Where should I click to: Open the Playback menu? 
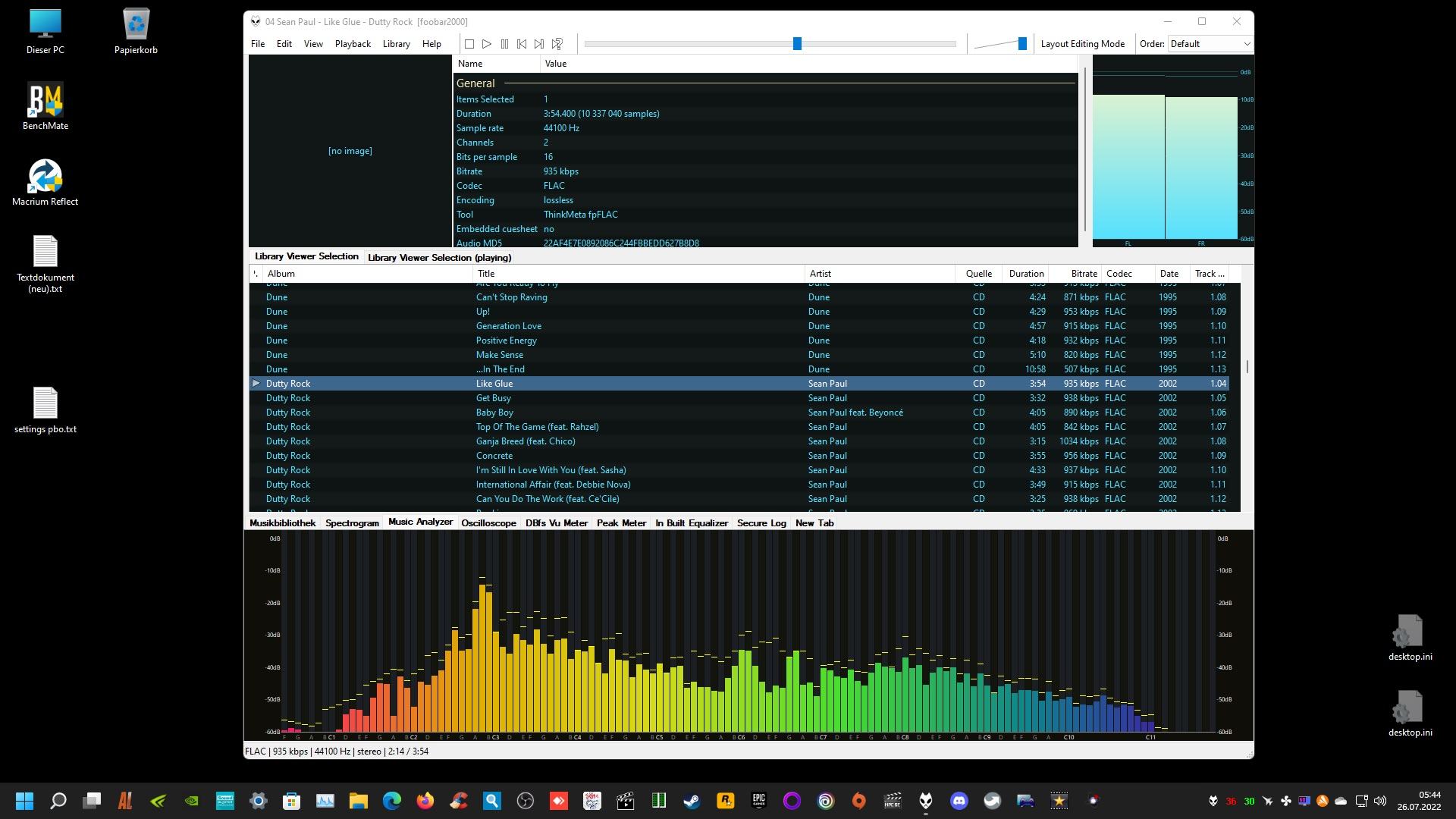[353, 44]
